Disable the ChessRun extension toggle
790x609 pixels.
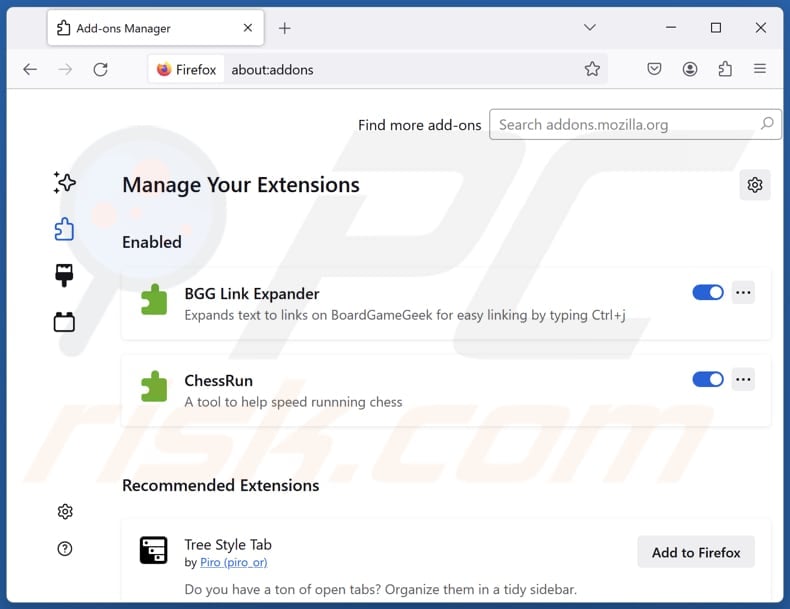[708, 380]
